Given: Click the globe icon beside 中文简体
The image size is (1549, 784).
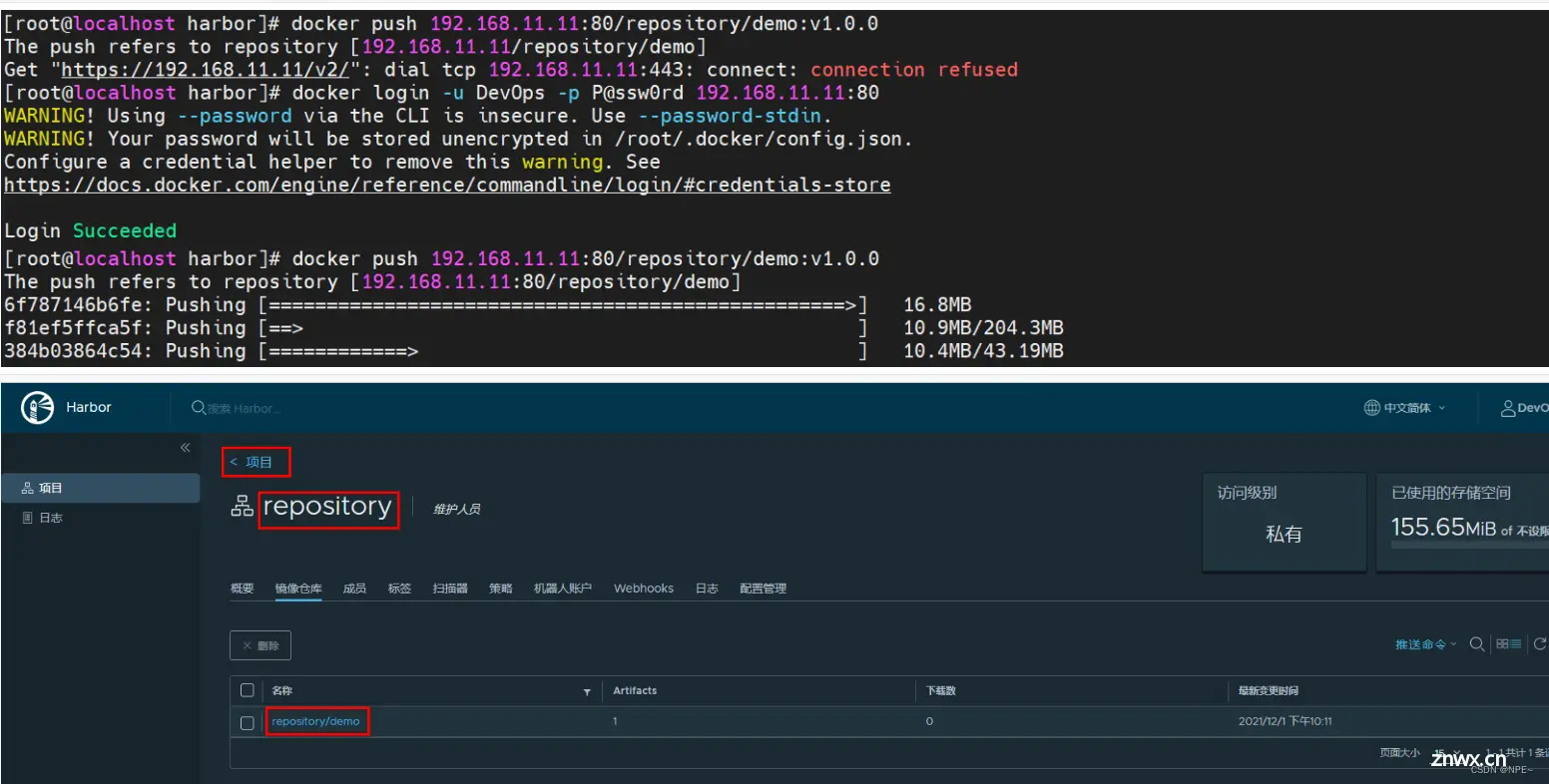Looking at the screenshot, I should [x=1372, y=408].
